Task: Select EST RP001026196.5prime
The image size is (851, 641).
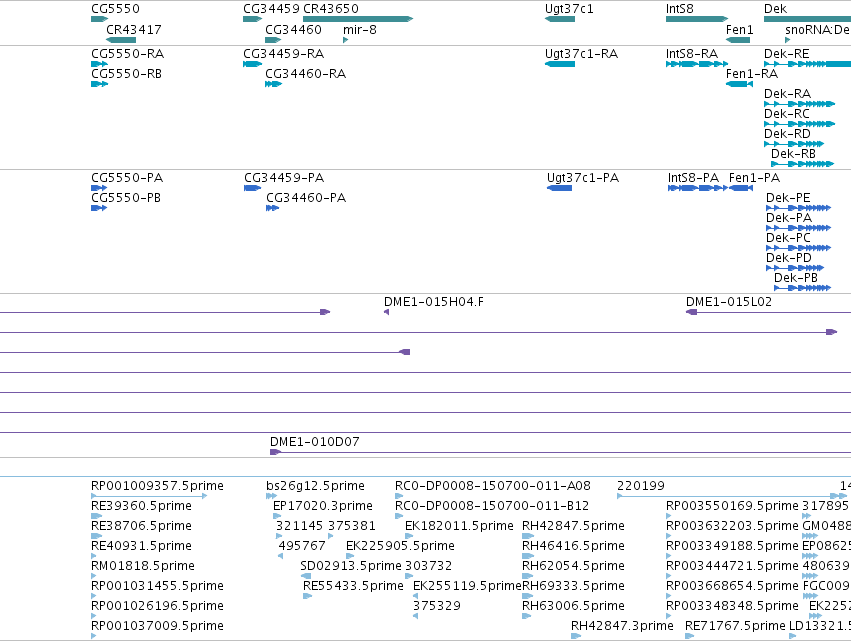Action: tap(157, 606)
